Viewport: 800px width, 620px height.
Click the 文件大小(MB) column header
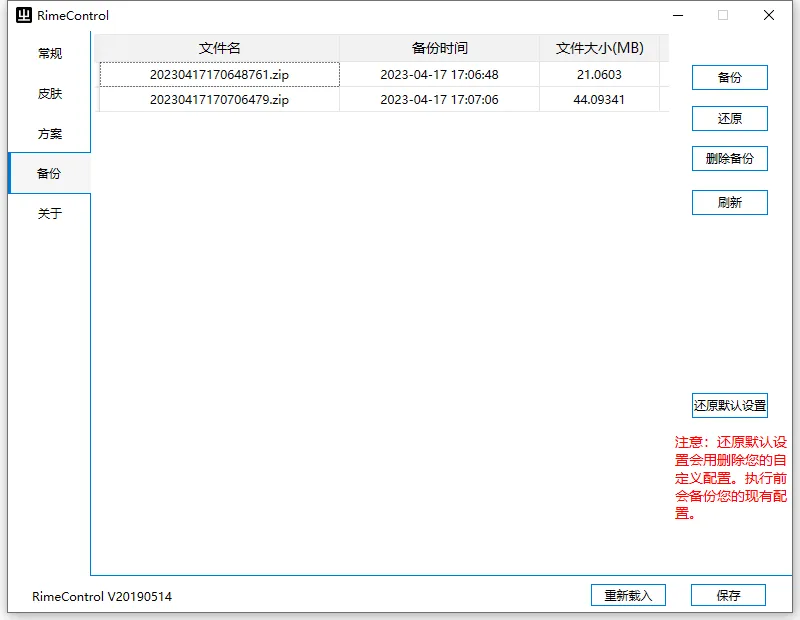pyautogui.click(x=599, y=48)
